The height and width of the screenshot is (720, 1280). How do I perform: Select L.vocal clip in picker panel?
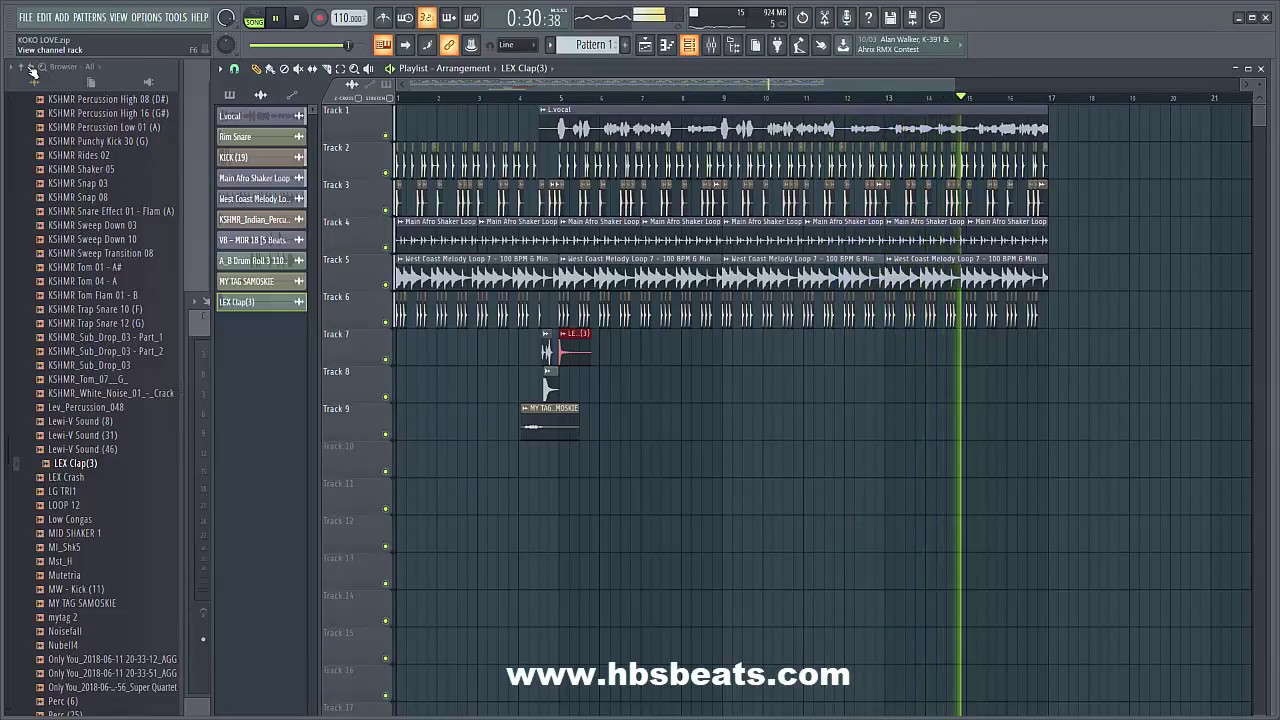click(261, 116)
